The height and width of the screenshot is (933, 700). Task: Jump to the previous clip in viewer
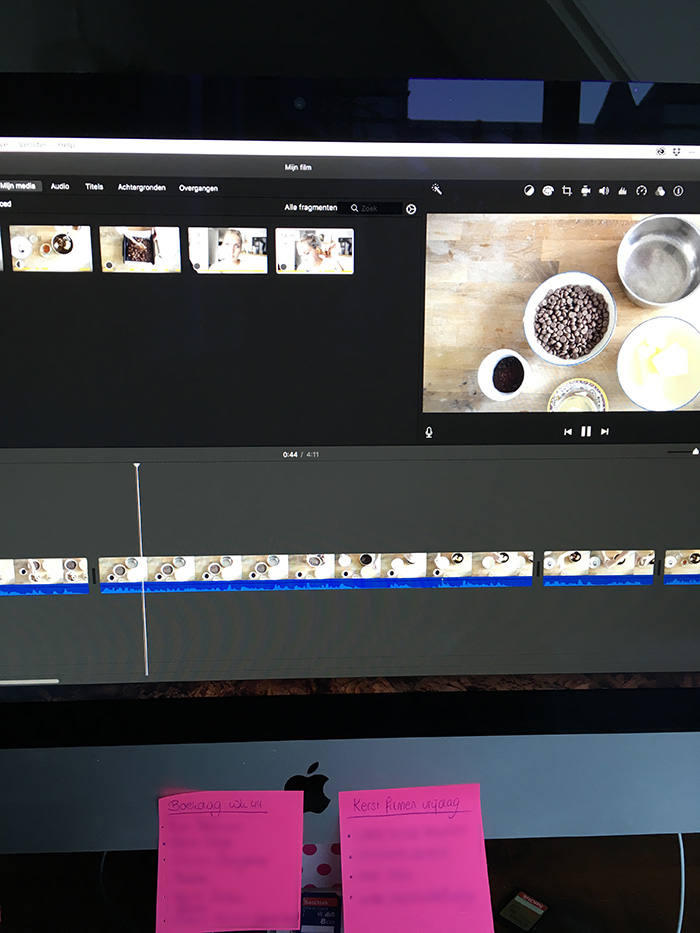pyautogui.click(x=568, y=431)
